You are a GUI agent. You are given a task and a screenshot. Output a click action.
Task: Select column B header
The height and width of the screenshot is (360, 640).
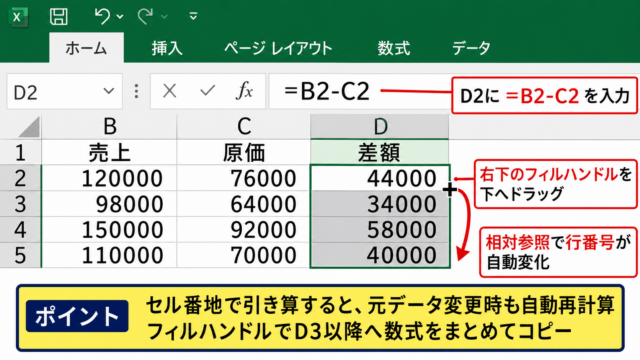(109, 127)
